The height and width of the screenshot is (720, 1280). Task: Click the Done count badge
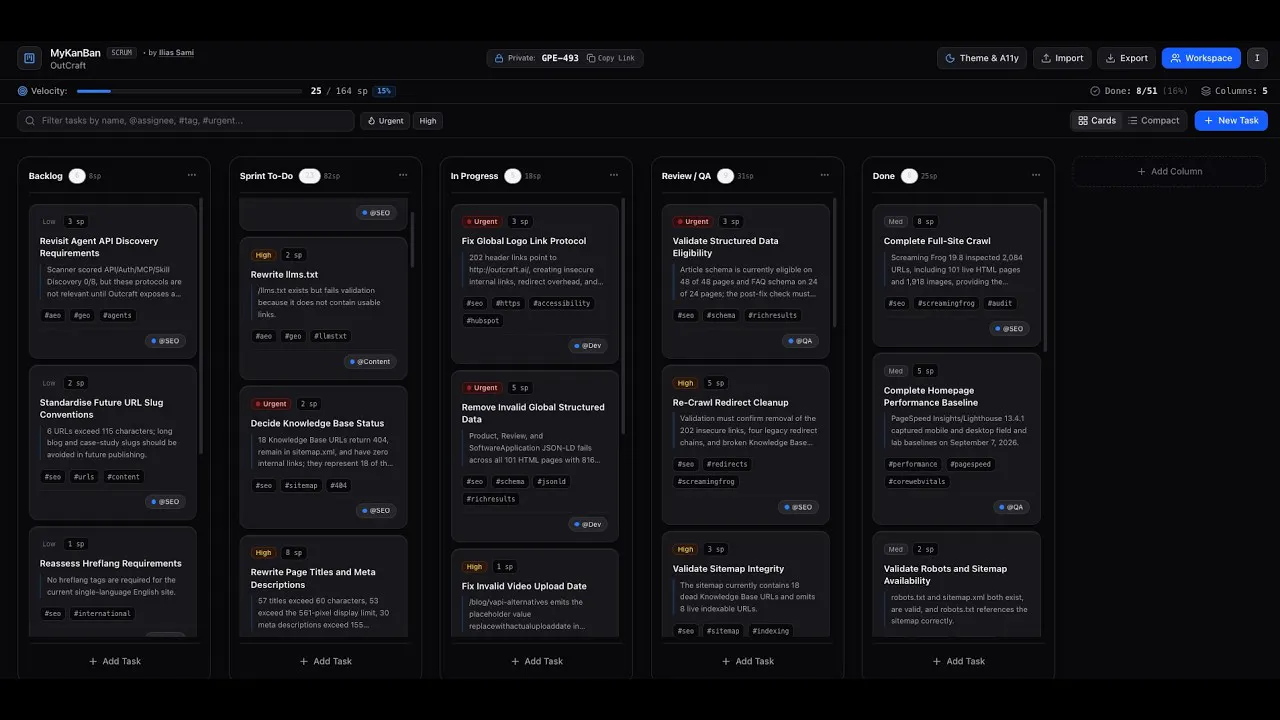tap(909, 176)
